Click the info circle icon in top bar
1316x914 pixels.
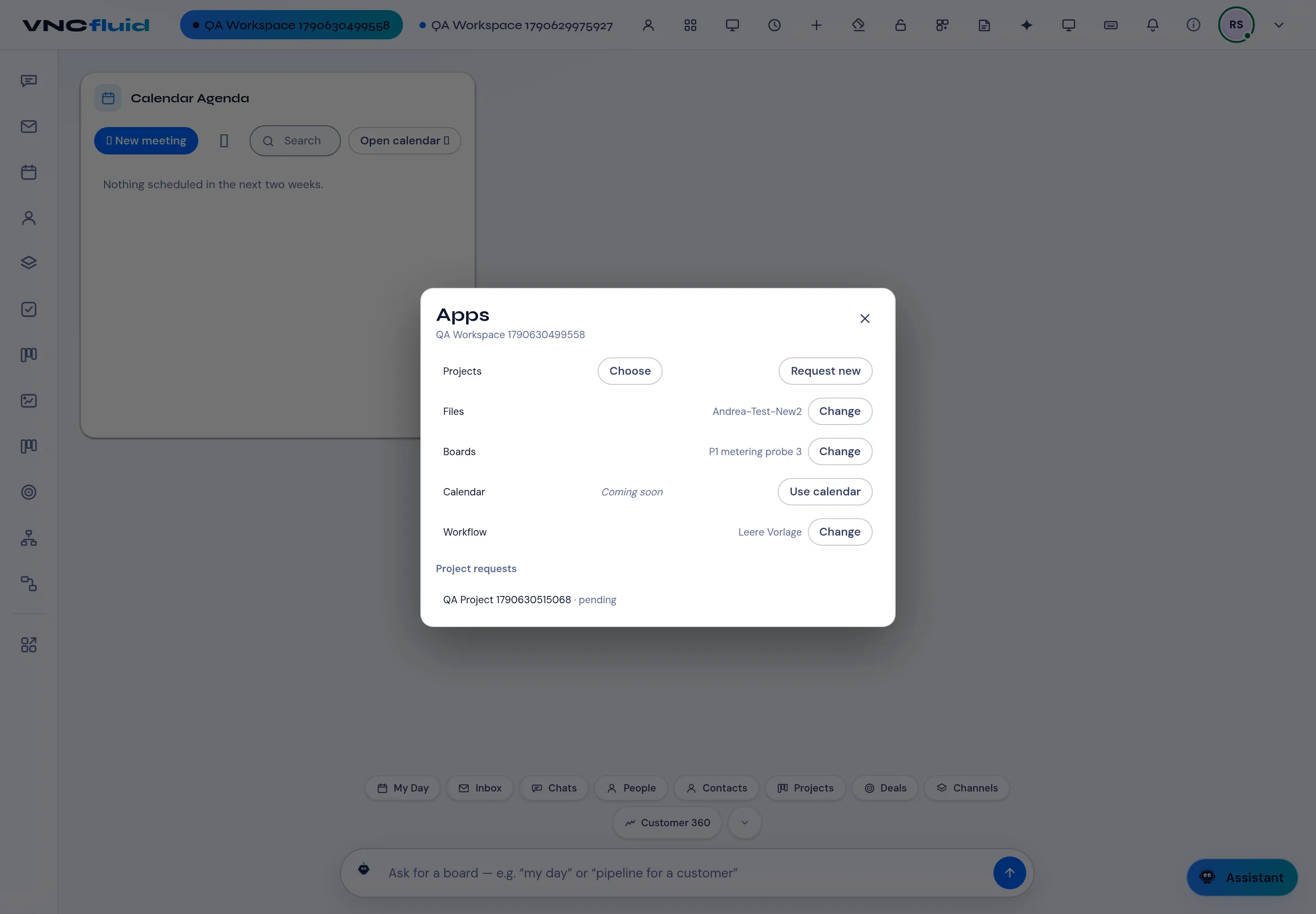[1194, 25]
